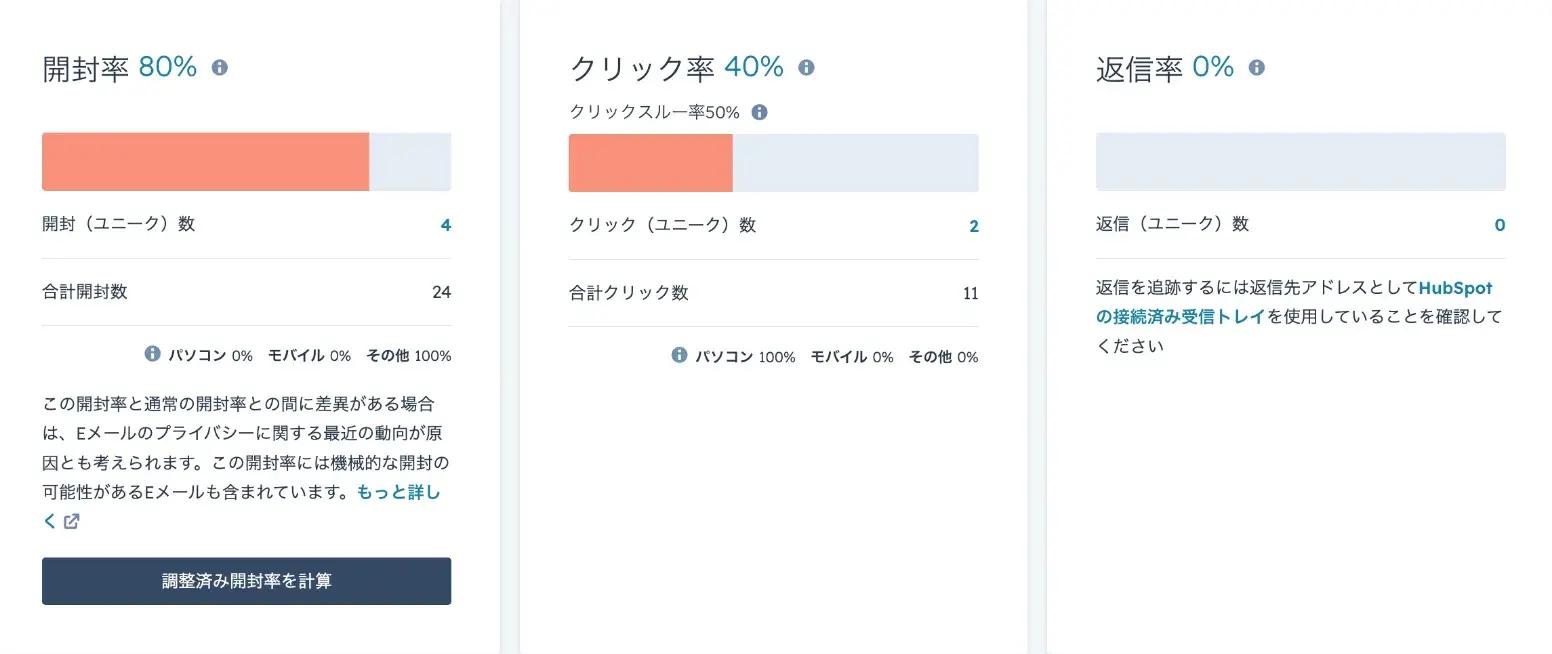Click the 合計開封数 row

click(246, 292)
